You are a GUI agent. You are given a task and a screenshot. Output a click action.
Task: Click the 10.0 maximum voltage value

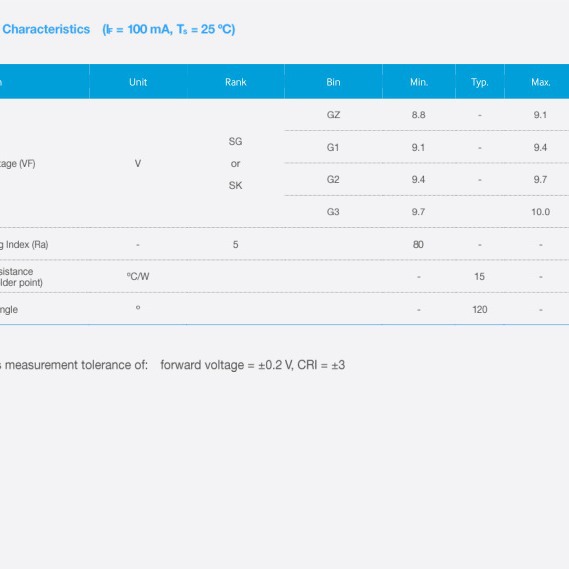540,212
